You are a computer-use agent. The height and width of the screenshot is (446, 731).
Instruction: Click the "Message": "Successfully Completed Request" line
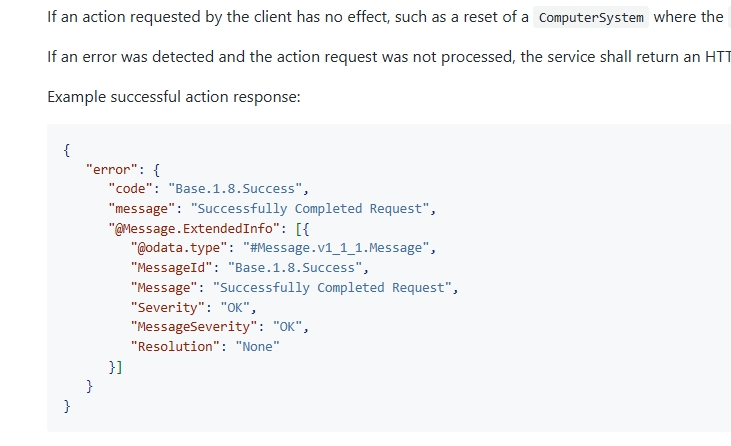(295, 288)
